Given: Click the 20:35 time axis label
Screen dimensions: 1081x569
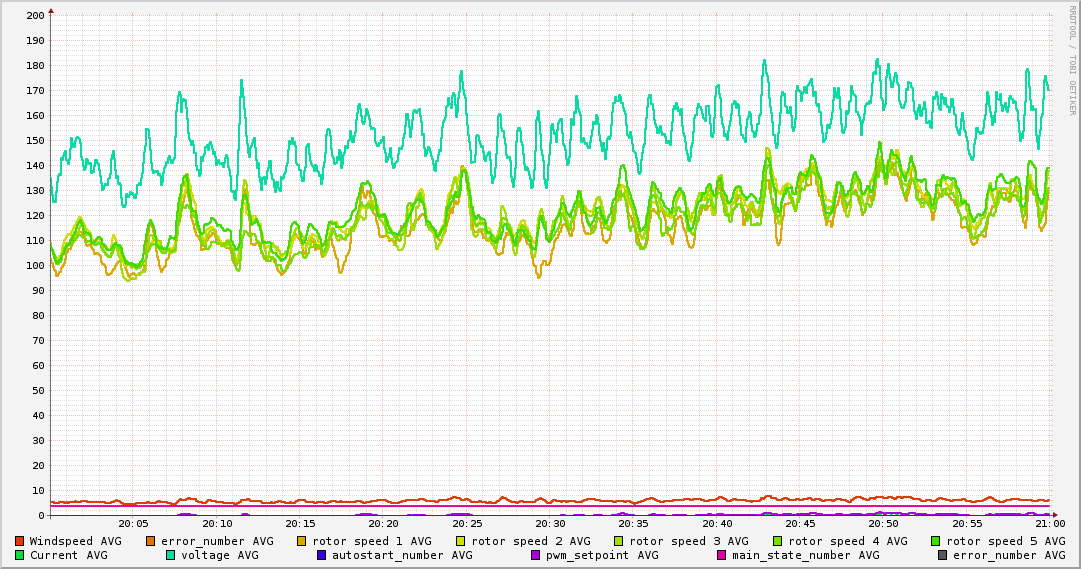Looking at the screenshot, I should pos(634,524).
